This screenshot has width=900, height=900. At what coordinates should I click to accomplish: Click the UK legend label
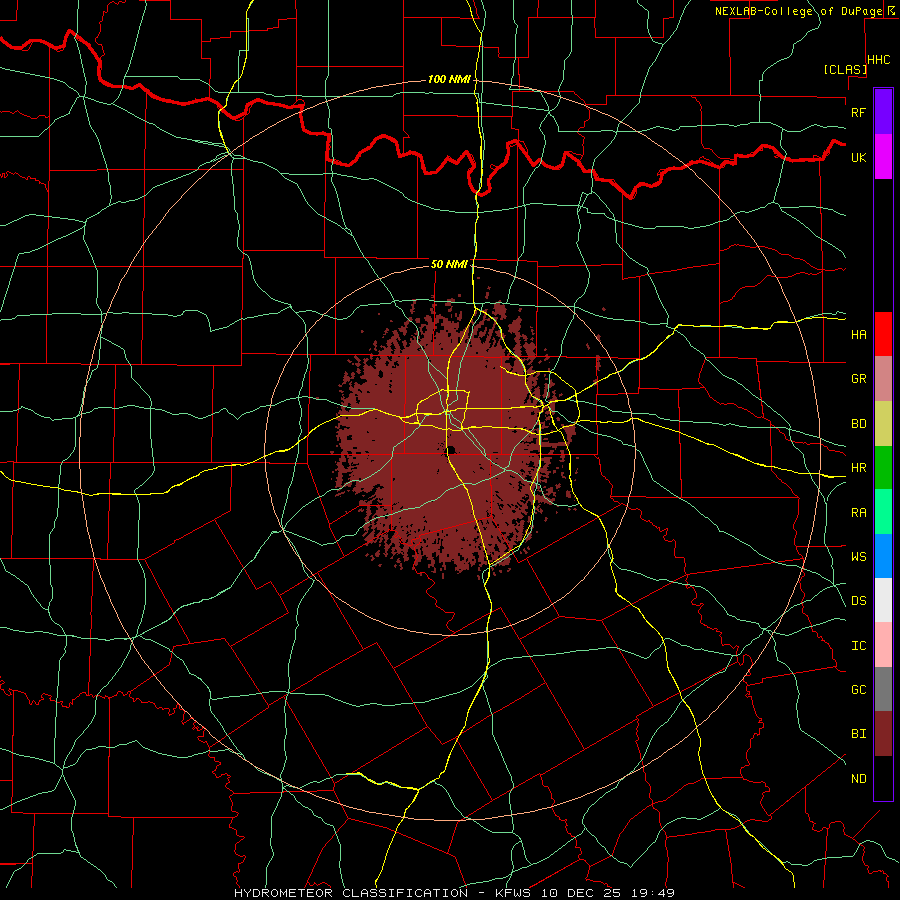pyautogui.click(x=858, y=157)
